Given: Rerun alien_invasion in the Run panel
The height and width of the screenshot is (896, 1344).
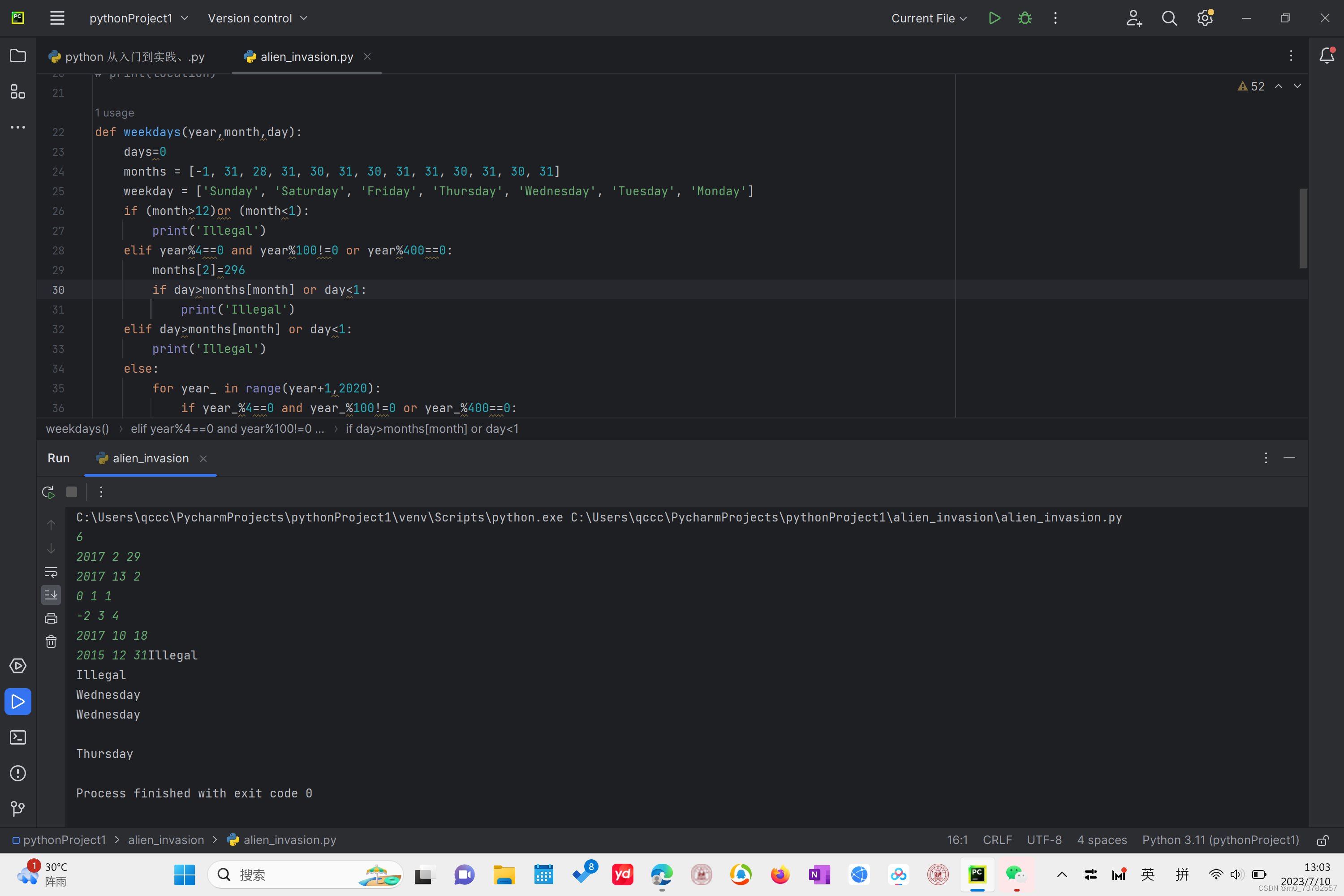Looking at the screenshot, I should click(48, 492).
